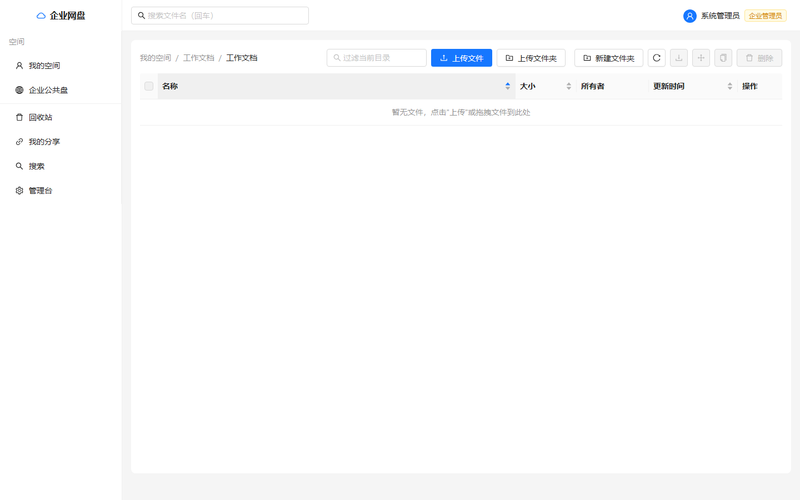Focus the 搜索文件名 search box
Viewport: 800px width, 500px height.
220,16
